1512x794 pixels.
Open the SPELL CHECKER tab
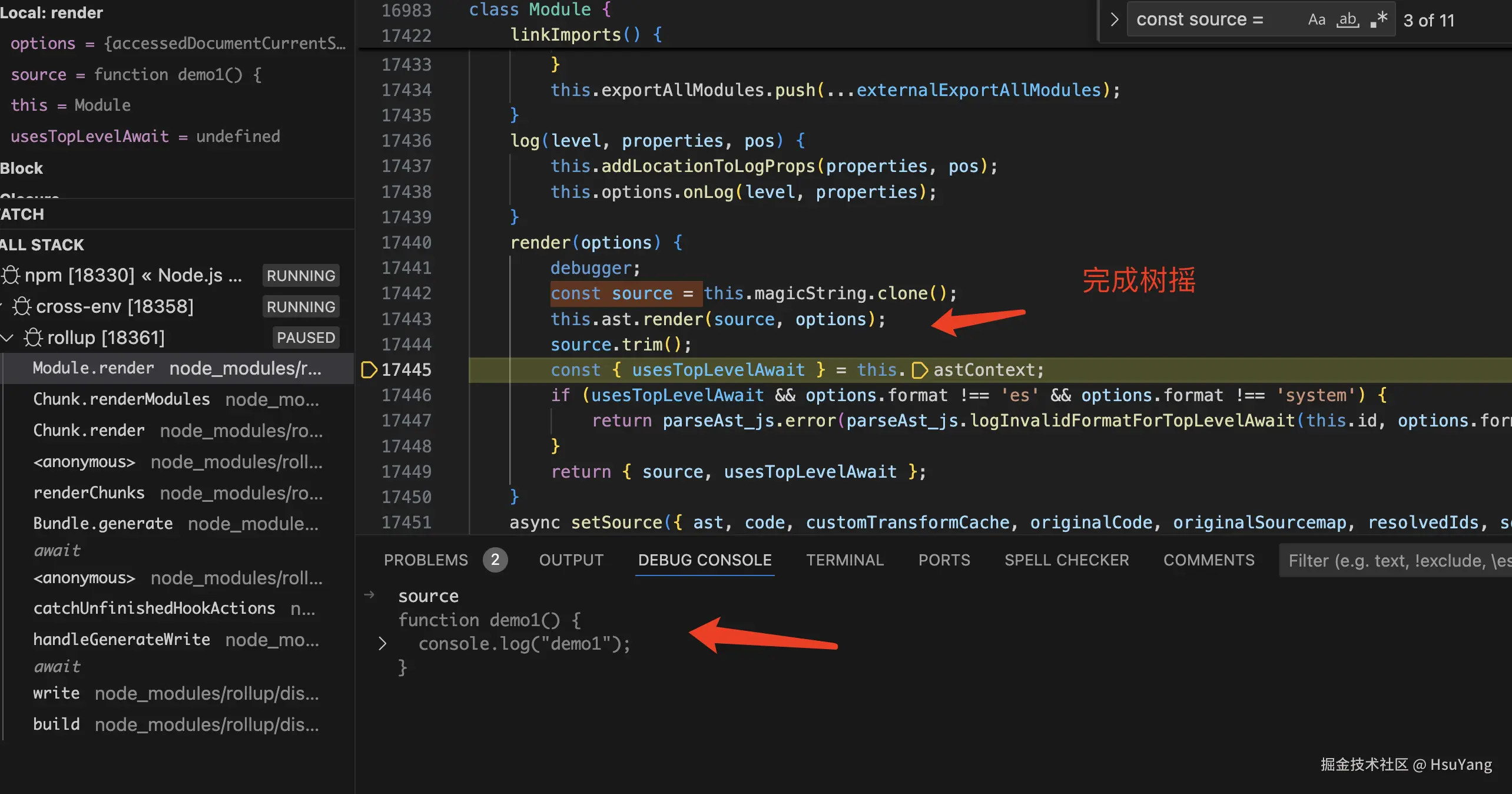click(x=1066, y=560)
